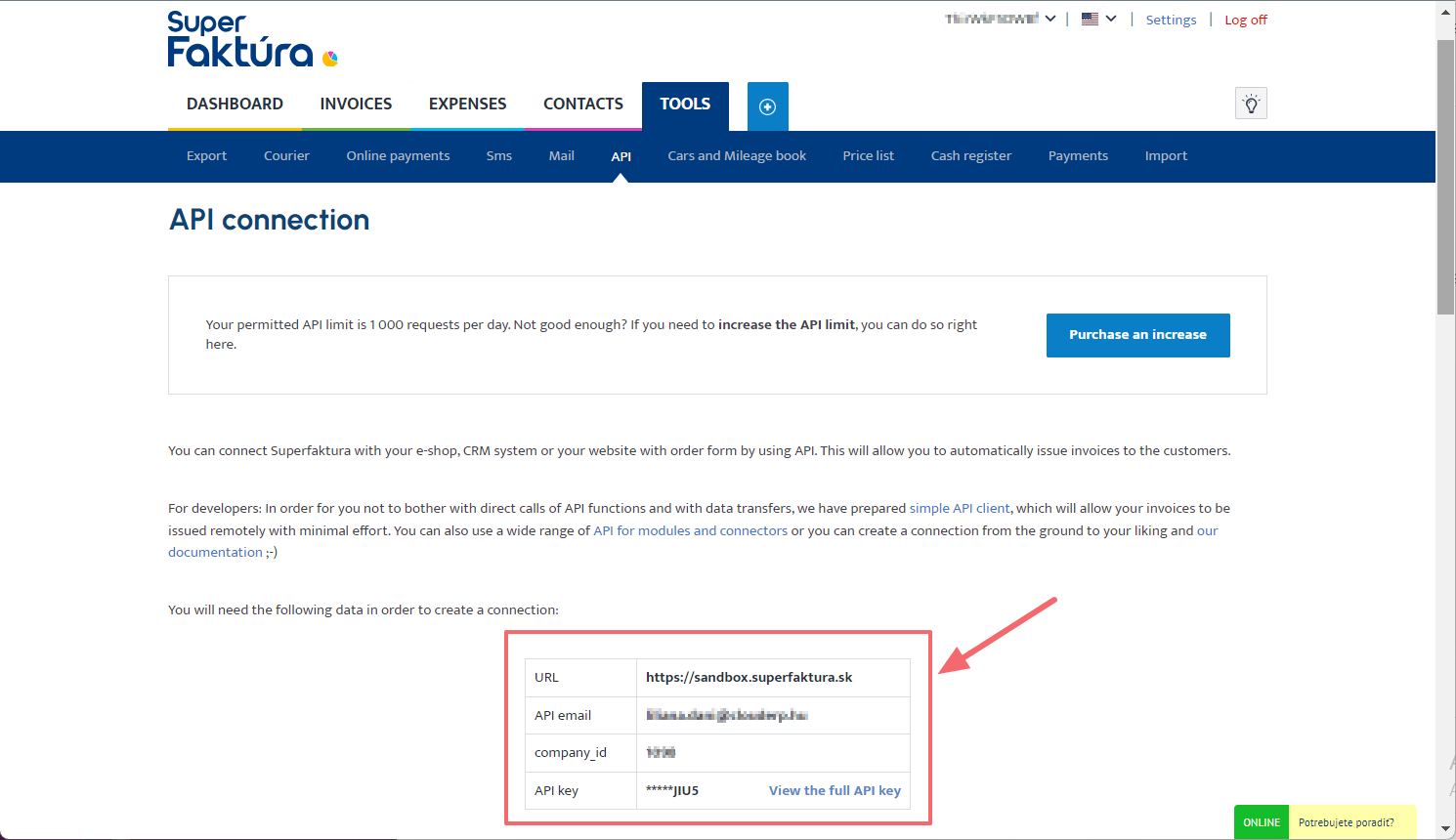Open the CONTACTS tab
Screen dimensions: 1456x840
click(x=583, y=105)
